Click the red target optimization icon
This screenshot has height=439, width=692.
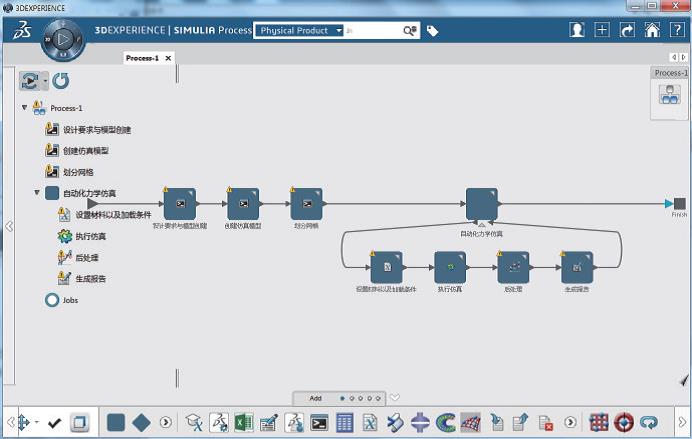coord(624,423)
